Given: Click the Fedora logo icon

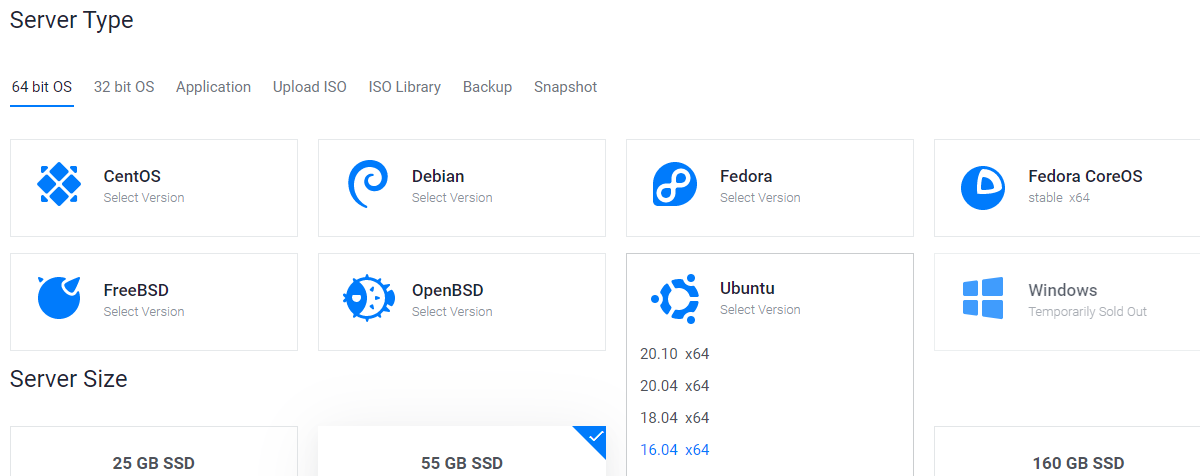Looking at the screenshot, I should [x=675, y=185].
